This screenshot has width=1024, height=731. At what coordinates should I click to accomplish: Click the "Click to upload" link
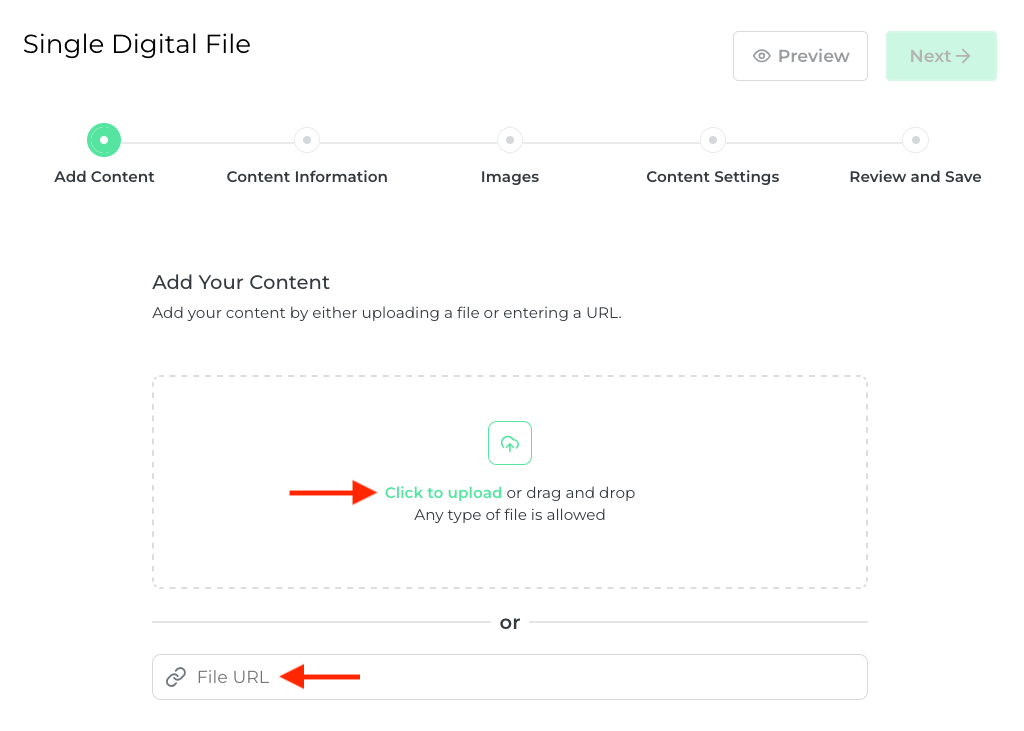coord(443,493)
